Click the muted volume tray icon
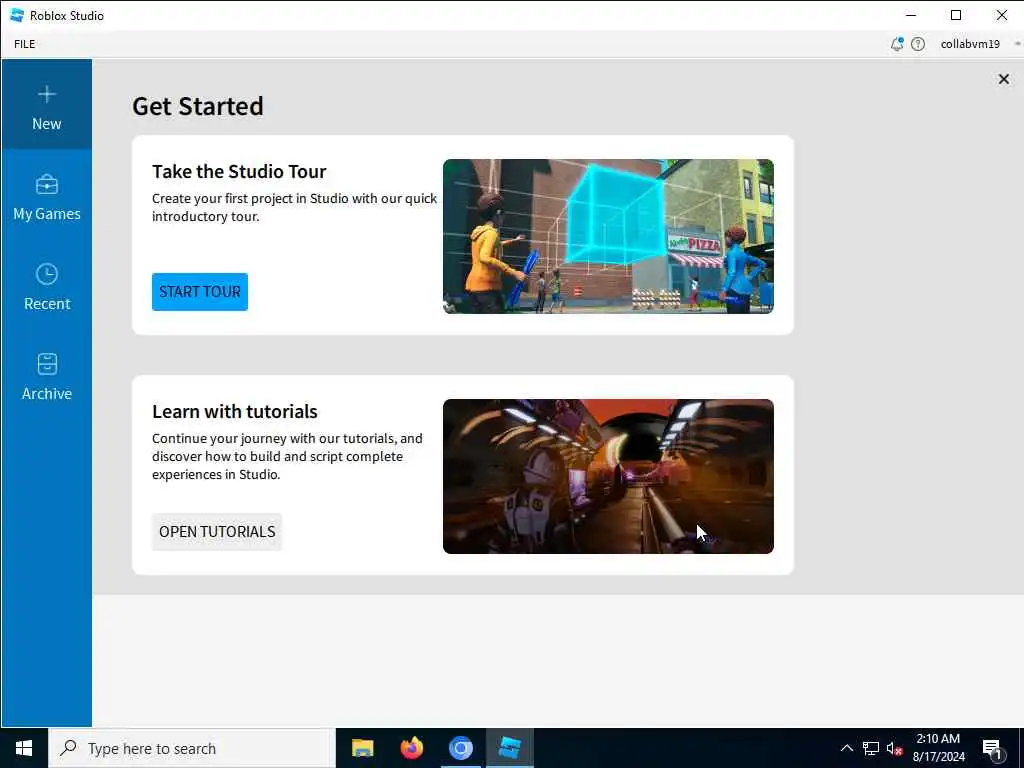 pyautogui.click(x=894, y=748)
